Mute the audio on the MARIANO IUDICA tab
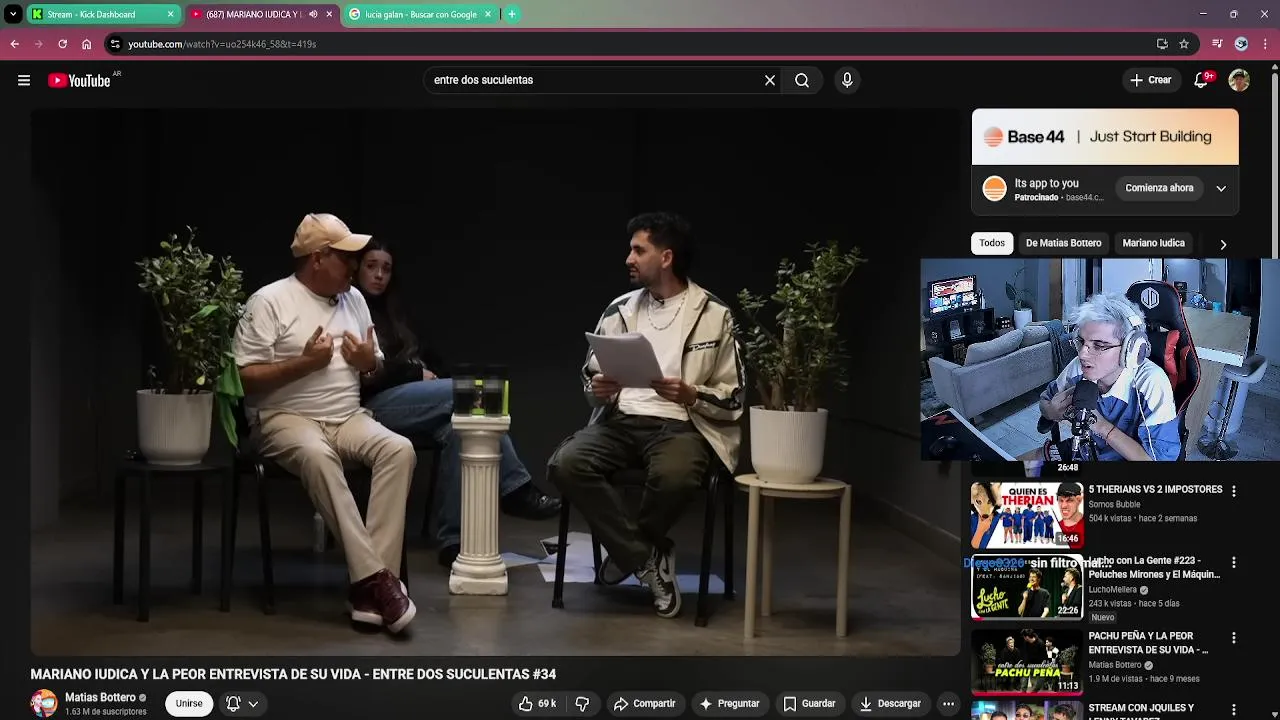The image size is (1280, 720). tap(313, 14)
